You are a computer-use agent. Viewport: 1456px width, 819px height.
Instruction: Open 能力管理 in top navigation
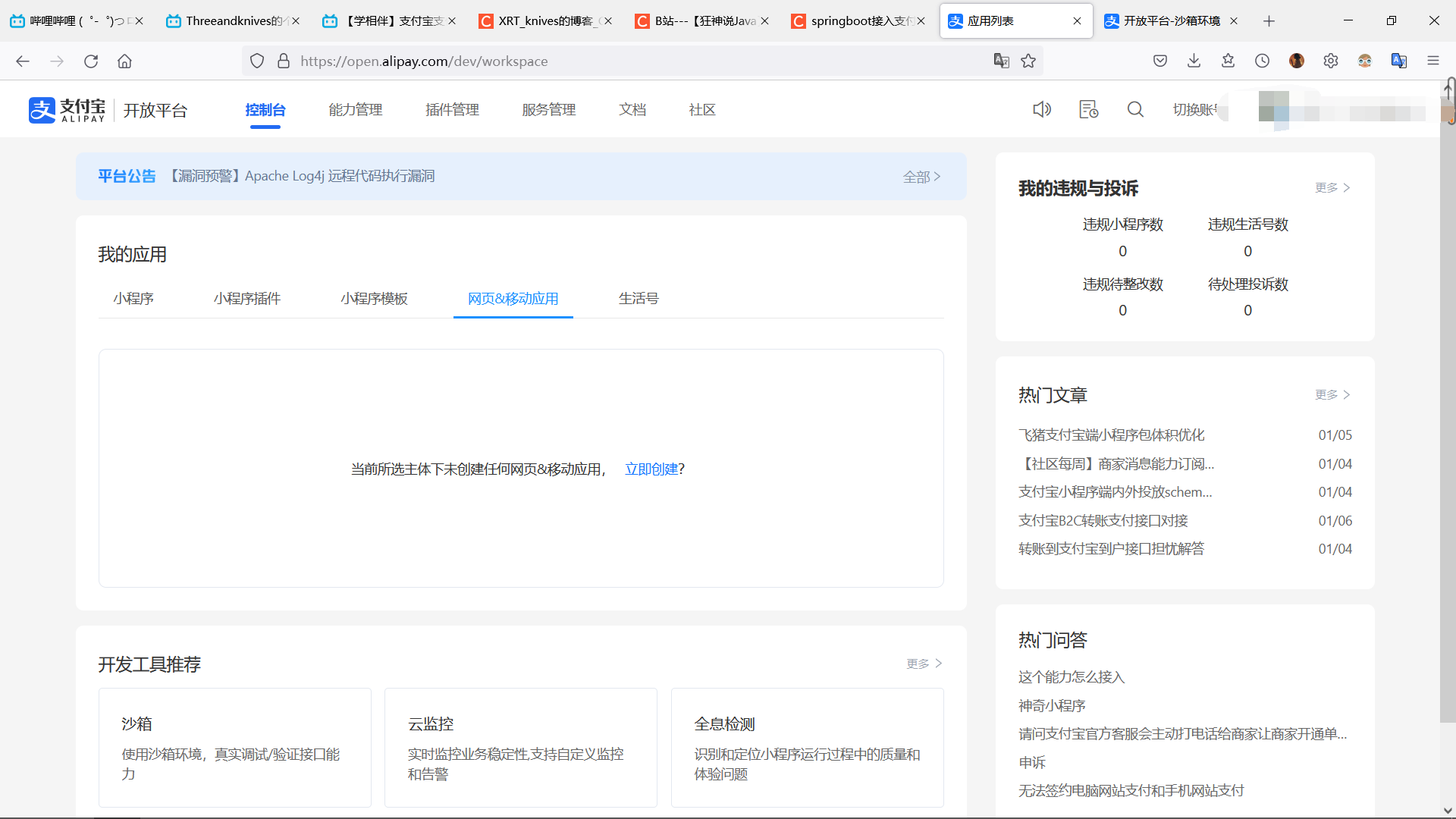pos(356,110)
